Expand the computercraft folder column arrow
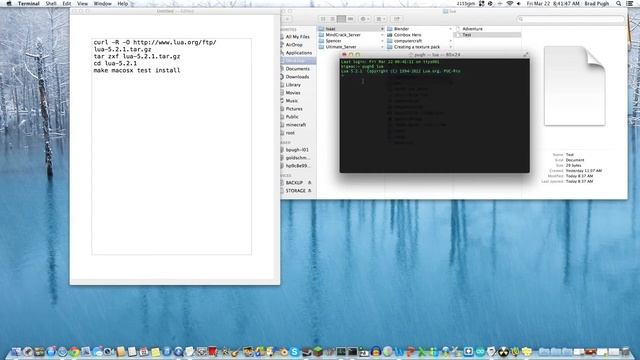The width and height of the screenshot is (640, 360). (451, 41)
